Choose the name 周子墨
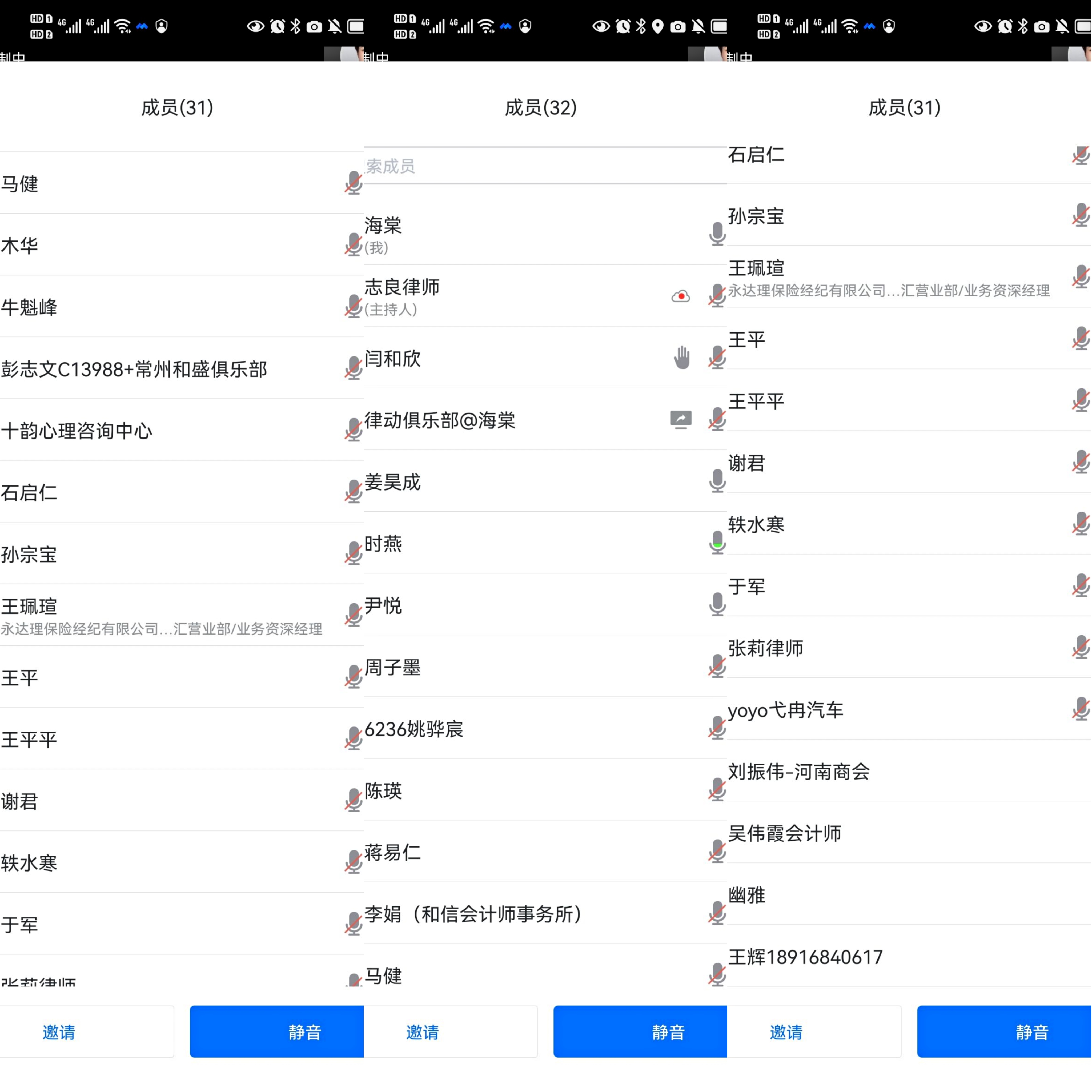 (393, 667)
